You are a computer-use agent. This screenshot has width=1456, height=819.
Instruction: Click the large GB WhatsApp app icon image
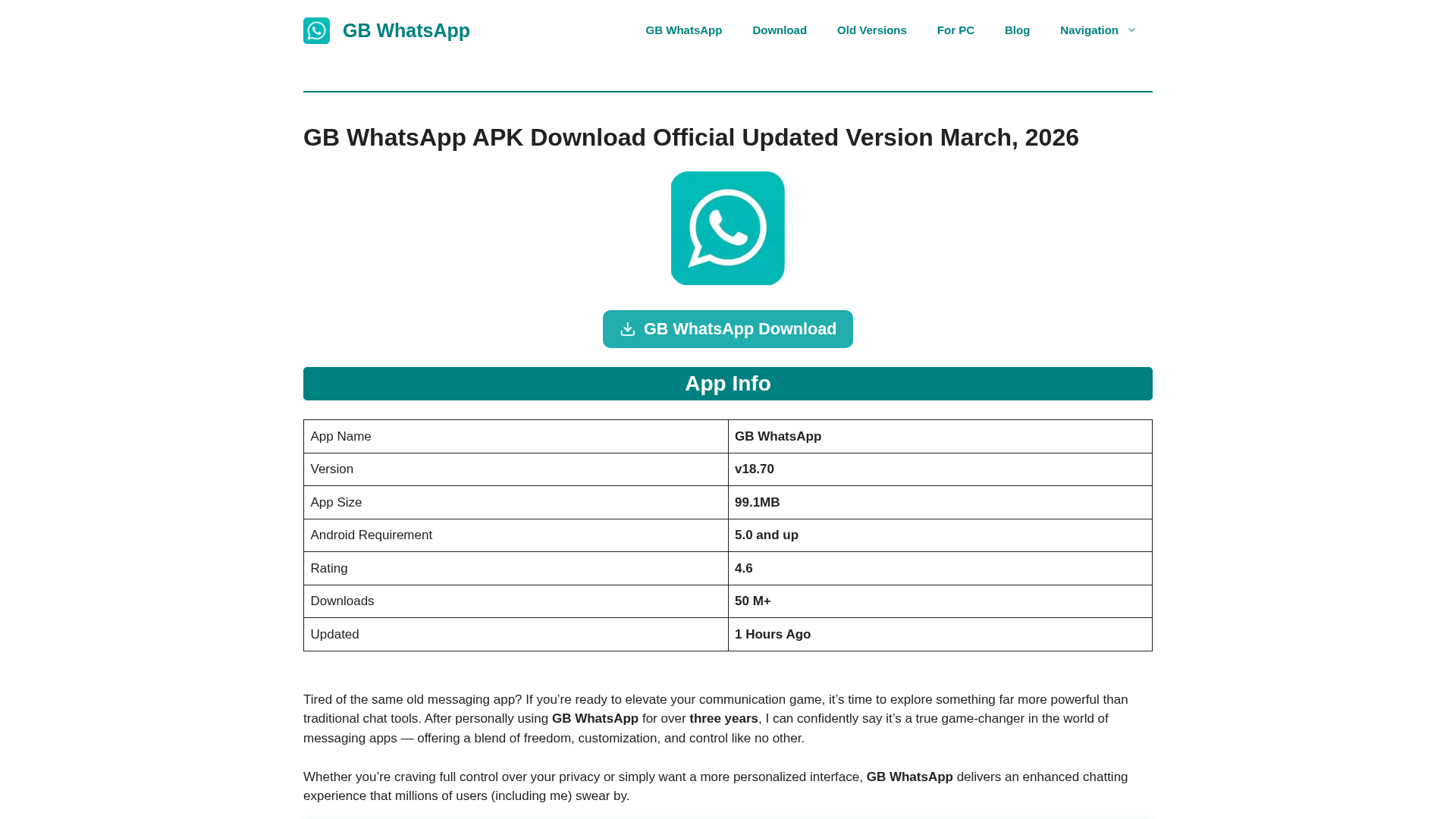tap(728, 228)
